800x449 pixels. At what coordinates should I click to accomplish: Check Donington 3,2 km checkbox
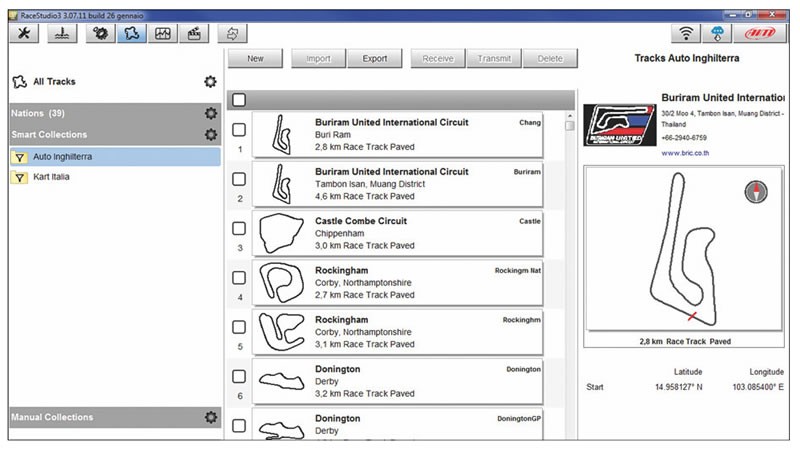239,377
